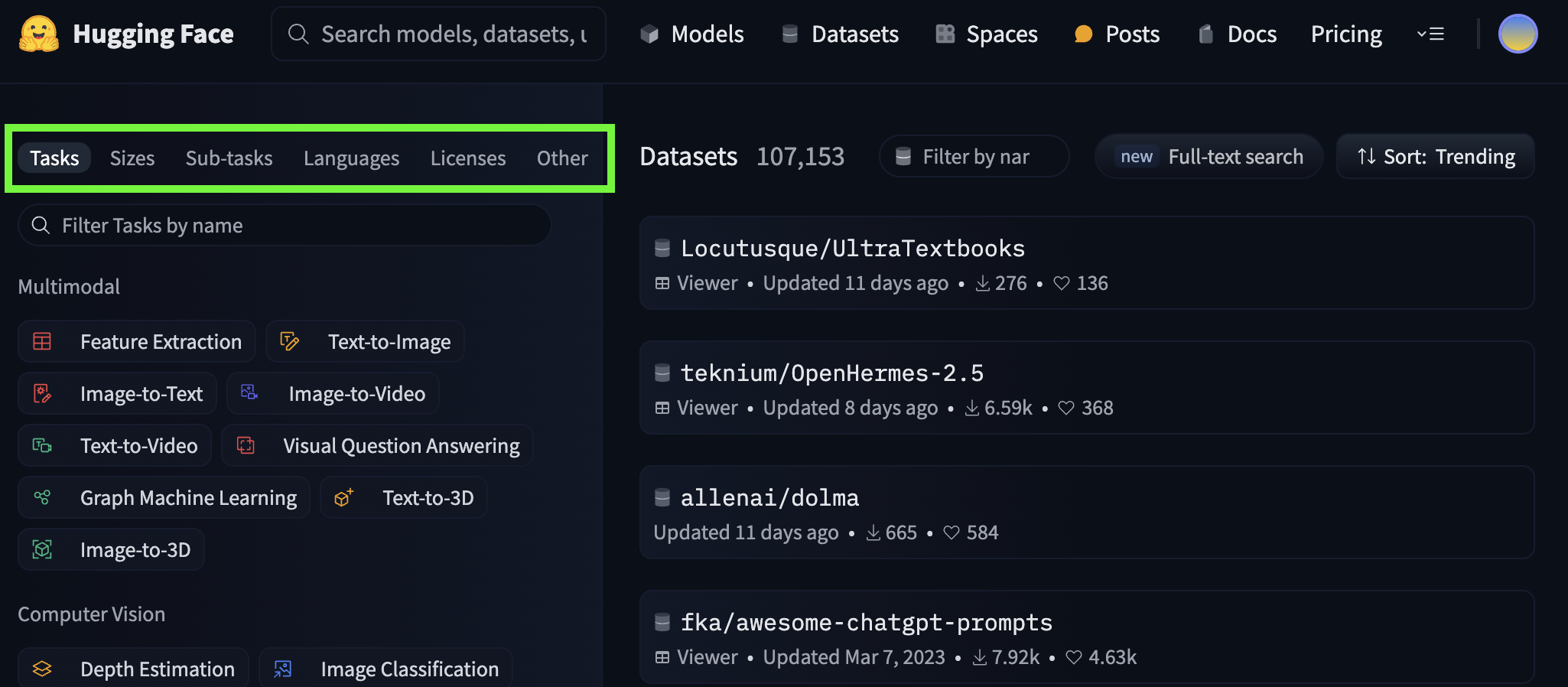The image size is (1568, 687).
Task: Filter by Feature Extraction task
Action: click(137, 341)
